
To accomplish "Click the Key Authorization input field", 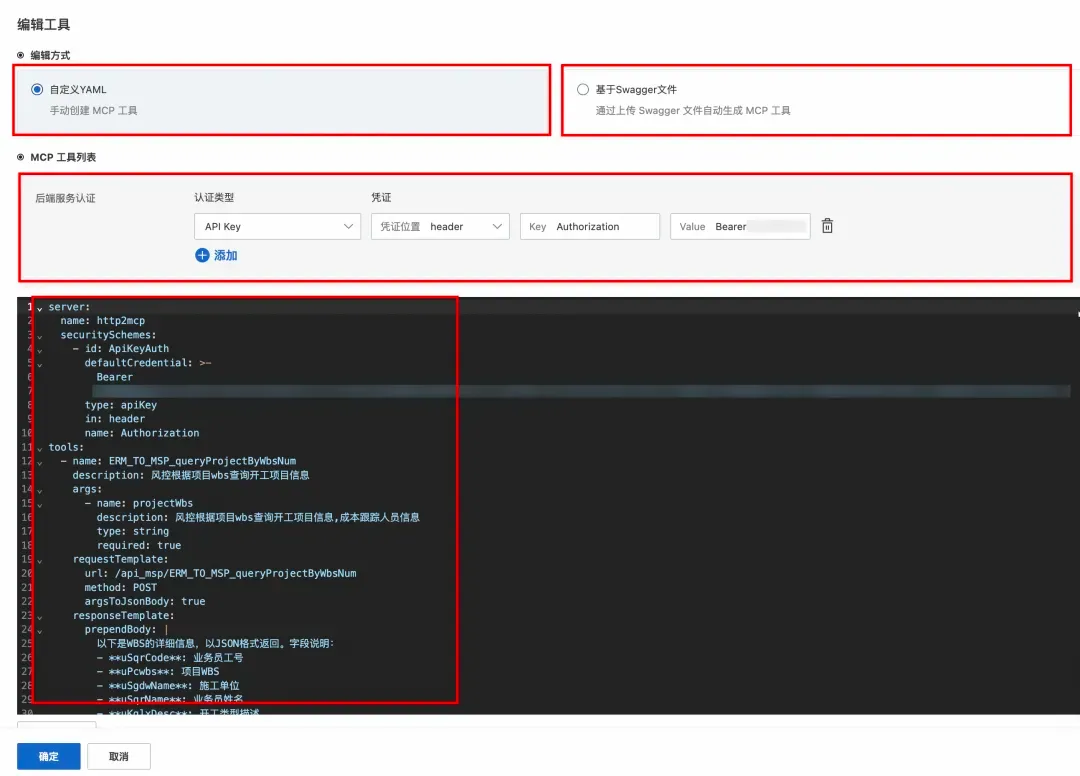I will click(x=590, y=227).
